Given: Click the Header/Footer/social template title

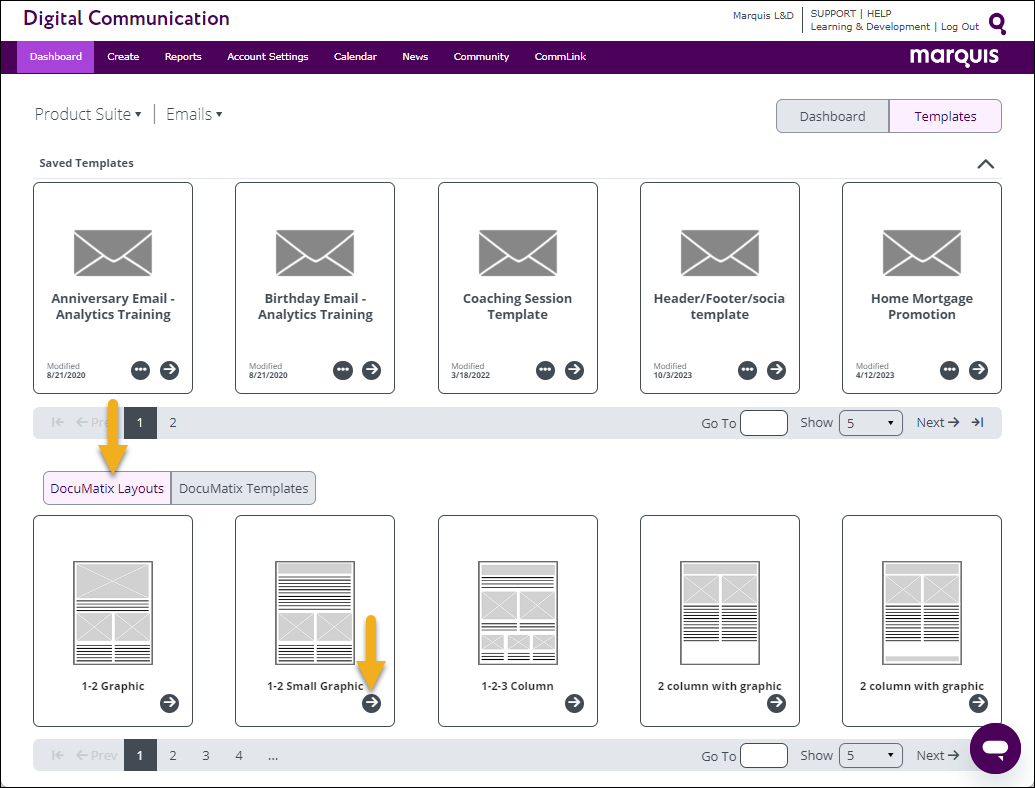Looking at the screenshot, I should click(719, 306).
